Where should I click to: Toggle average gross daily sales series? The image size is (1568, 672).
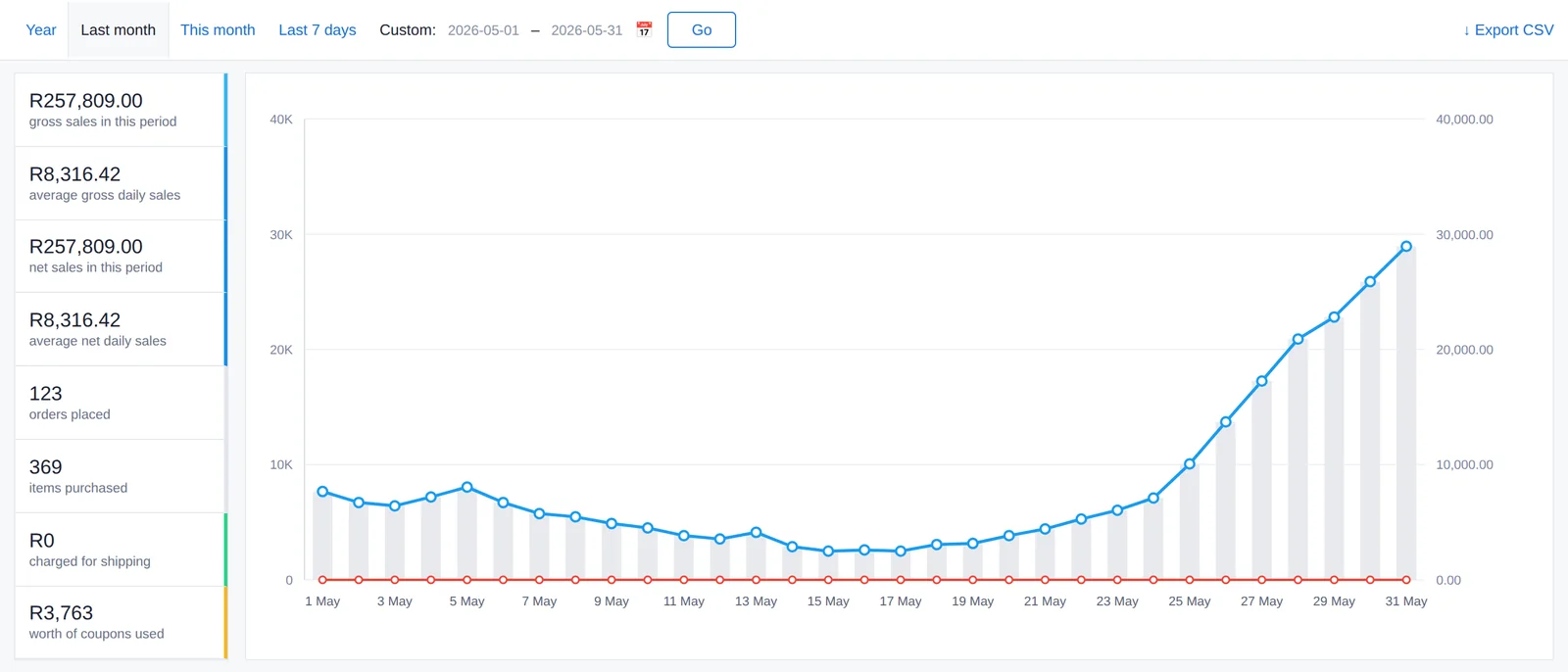(121, 183)
